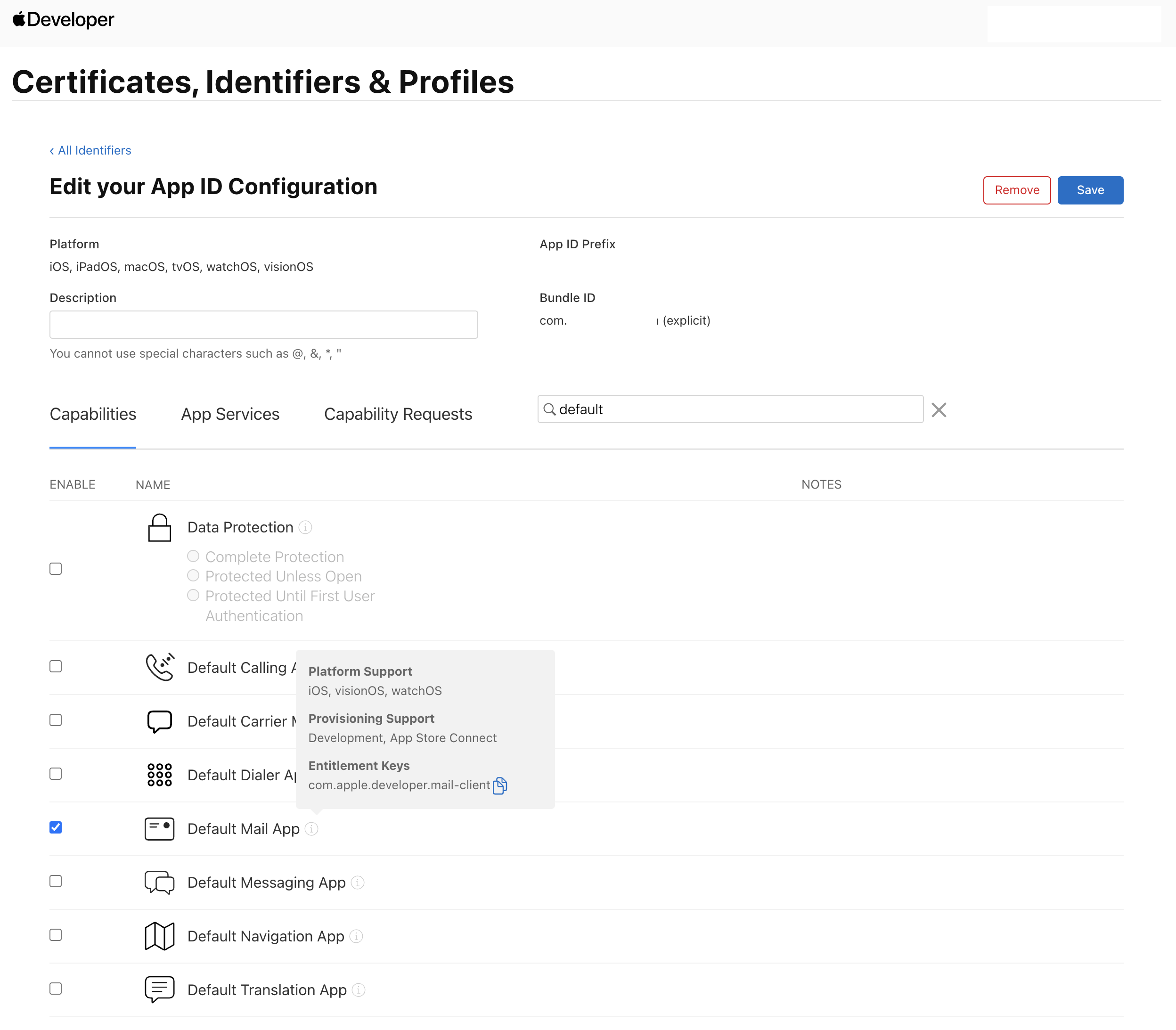The width and height of the screenshot is (1176, 1030).
Task: Clear the capability search with X
Action: [939, 410]
